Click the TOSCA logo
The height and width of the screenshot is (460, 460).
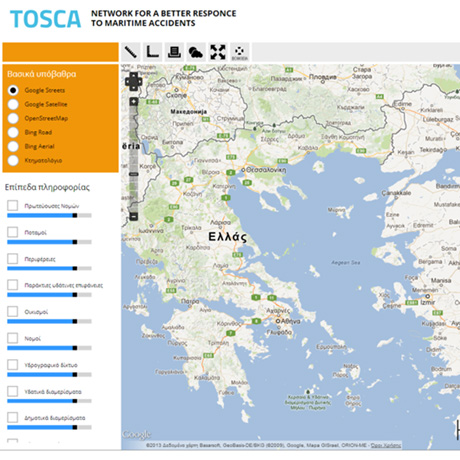point(45,19)
